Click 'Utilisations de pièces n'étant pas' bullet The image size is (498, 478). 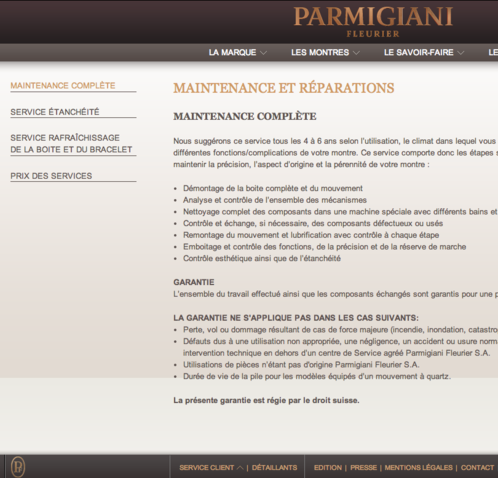pyautogui.click(x=301, y=365)
